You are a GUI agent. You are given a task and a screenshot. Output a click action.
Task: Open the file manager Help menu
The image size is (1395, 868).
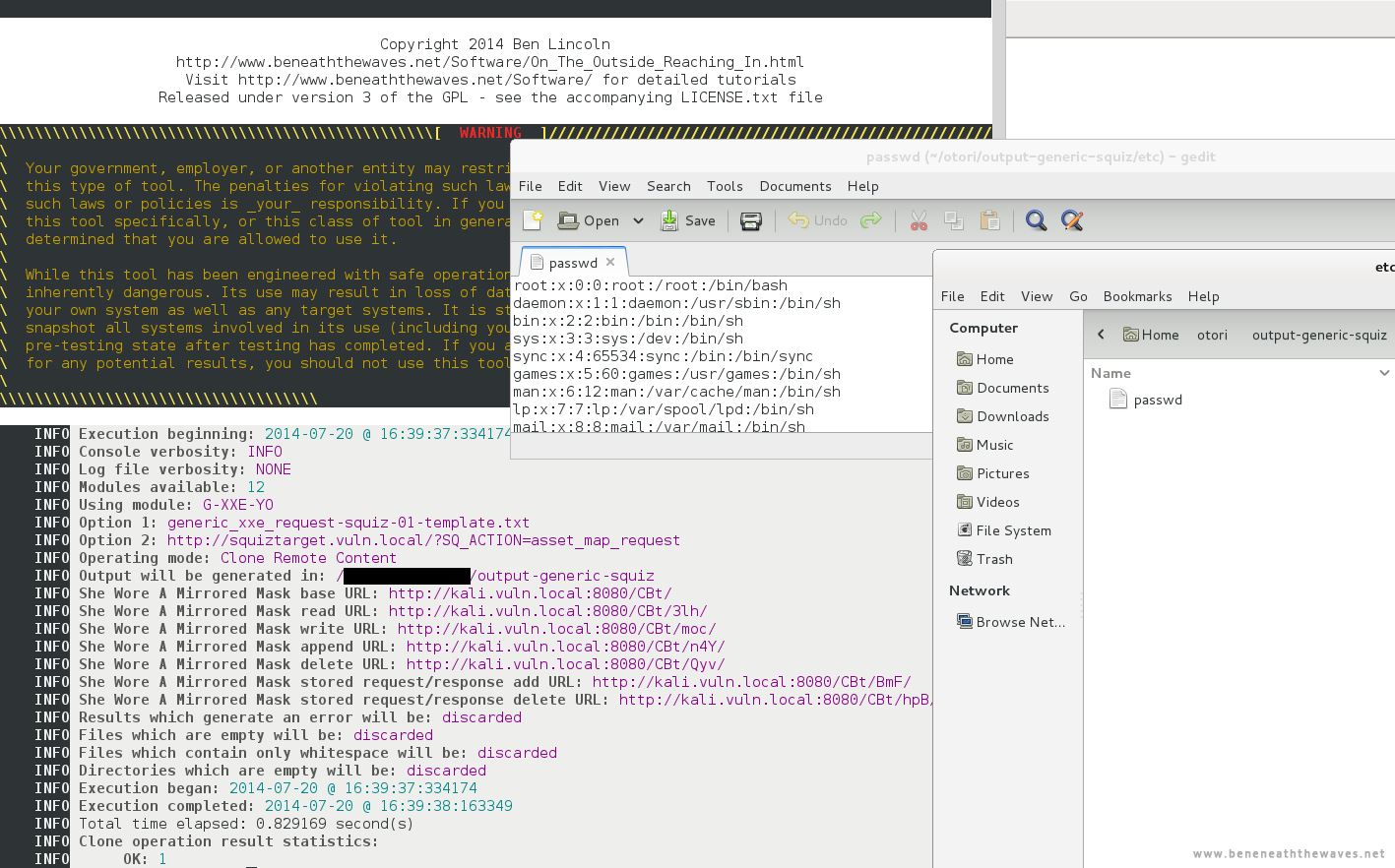(1203, 296)
